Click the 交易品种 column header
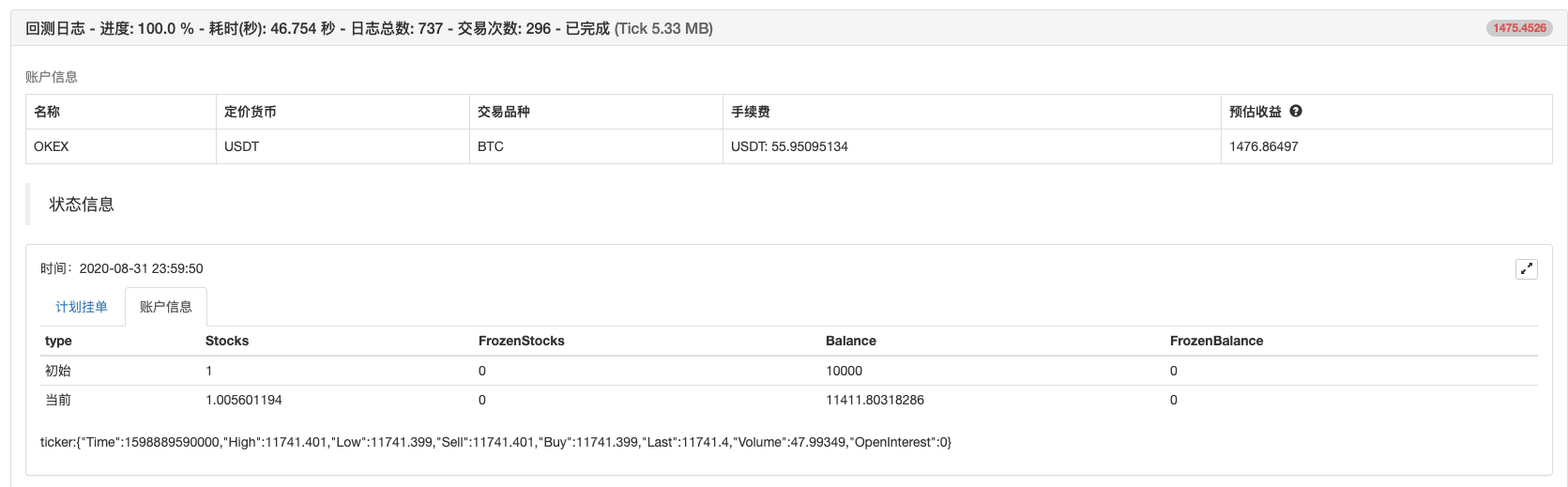 [x=504, y=112]
